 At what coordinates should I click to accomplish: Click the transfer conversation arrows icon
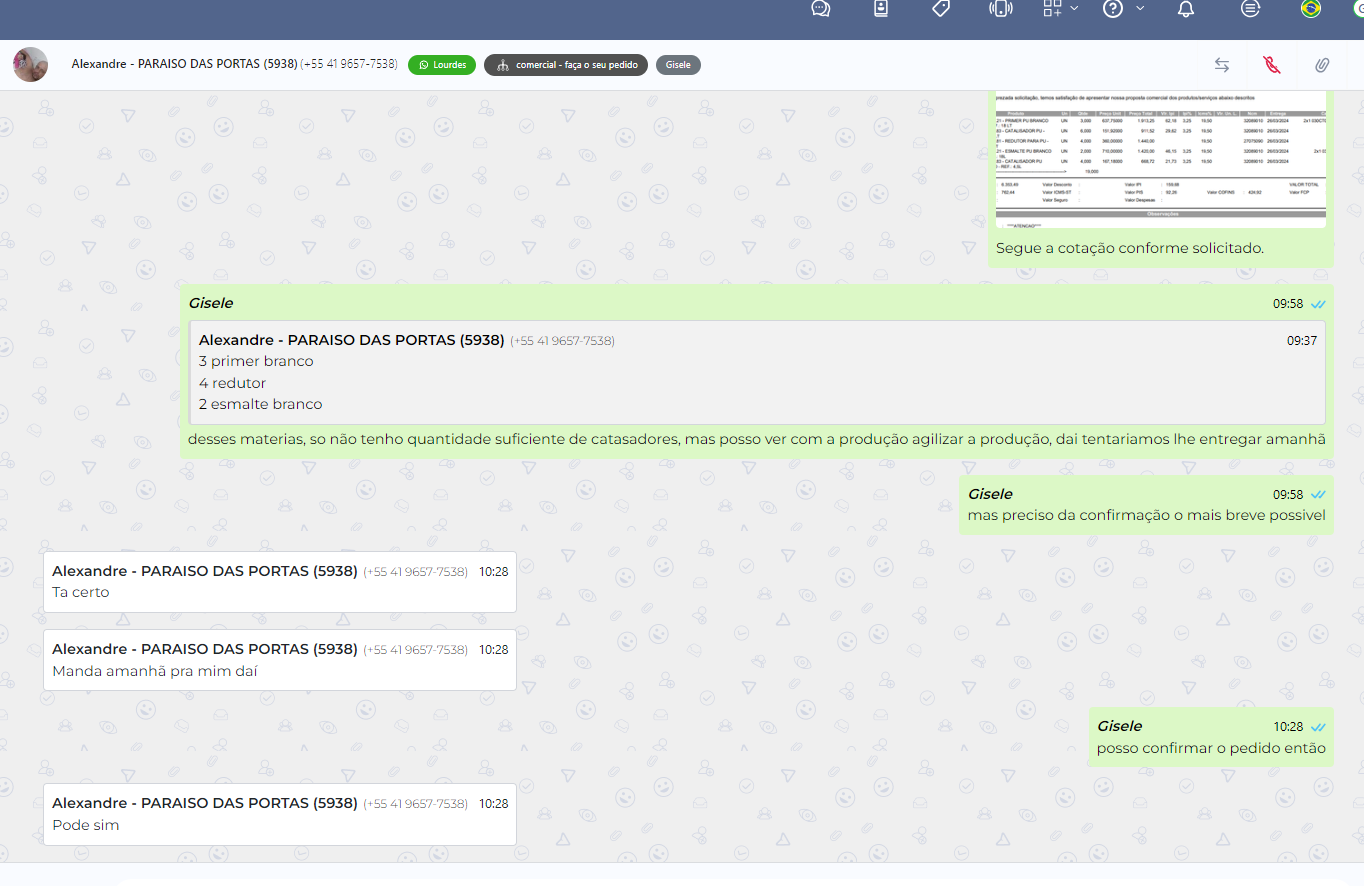pos(1222,65)
